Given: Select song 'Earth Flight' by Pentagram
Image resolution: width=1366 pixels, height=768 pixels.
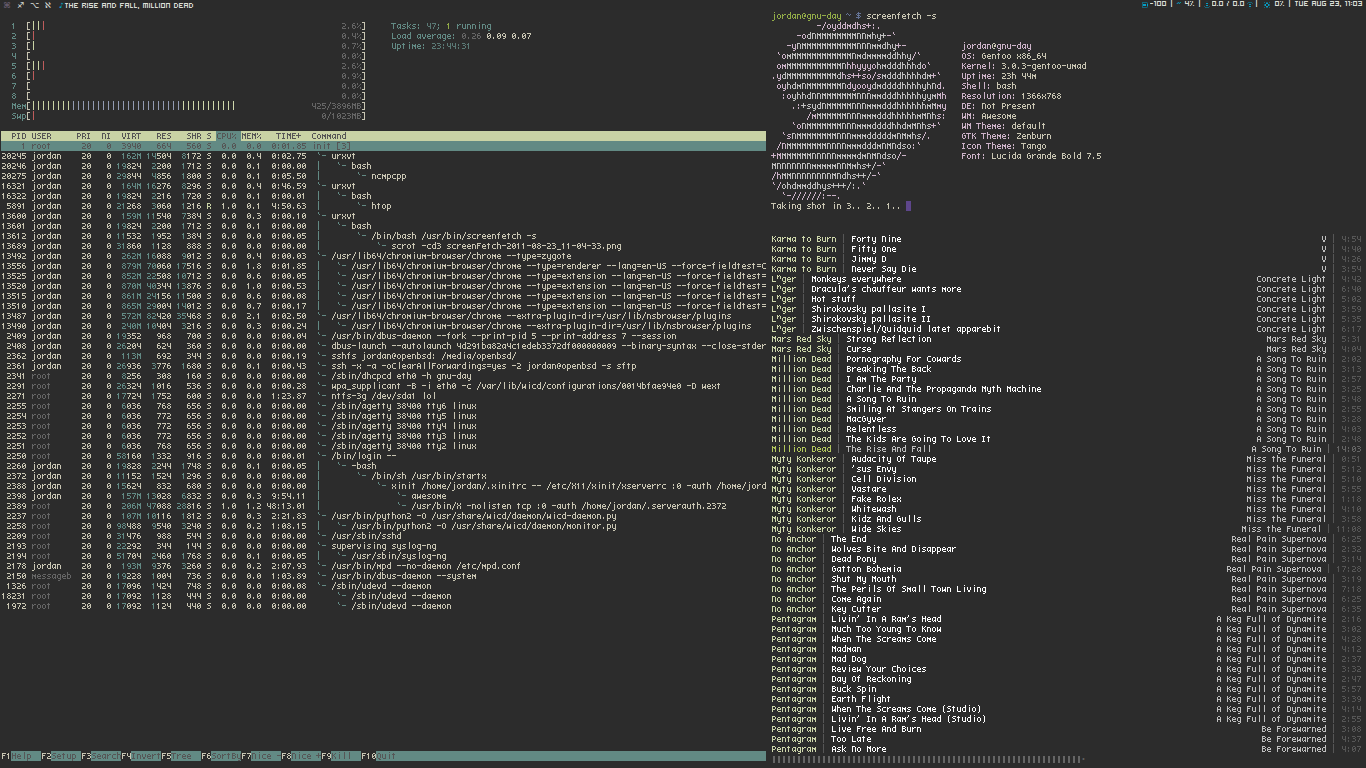Looking at the screenshot, I should click(x=1067, y=699).
